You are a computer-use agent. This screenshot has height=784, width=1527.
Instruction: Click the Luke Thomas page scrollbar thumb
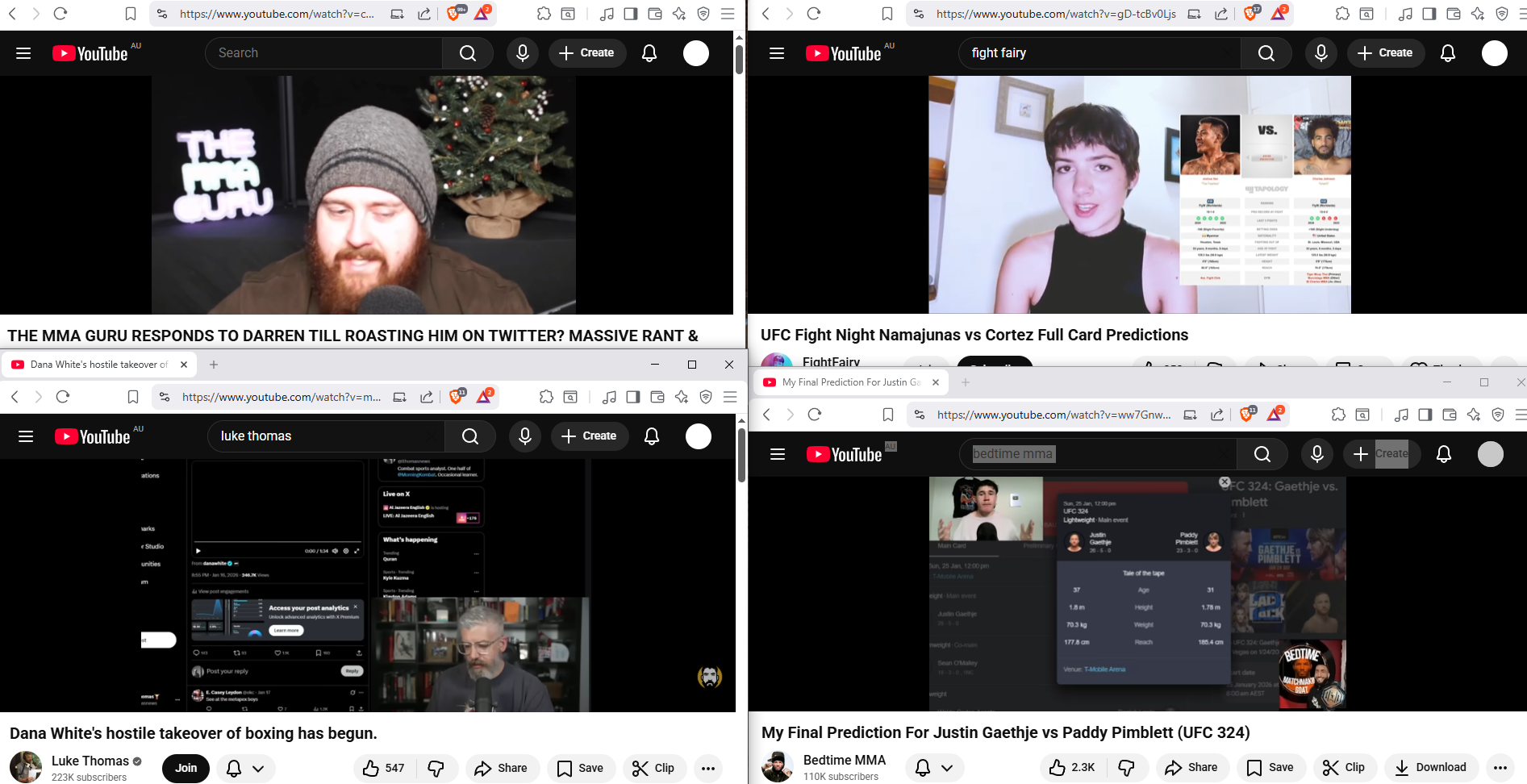741,454
